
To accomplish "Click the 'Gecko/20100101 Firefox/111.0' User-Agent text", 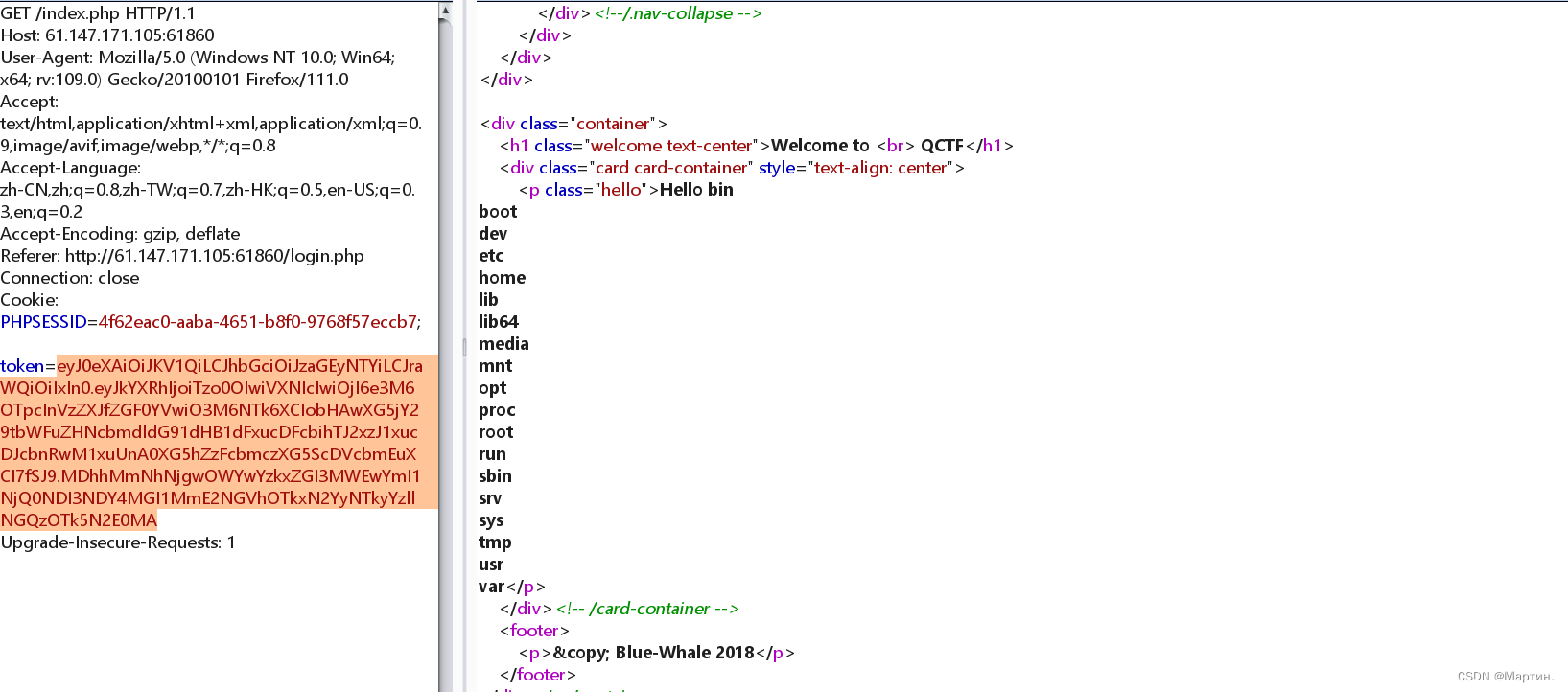I will point(228,80).
